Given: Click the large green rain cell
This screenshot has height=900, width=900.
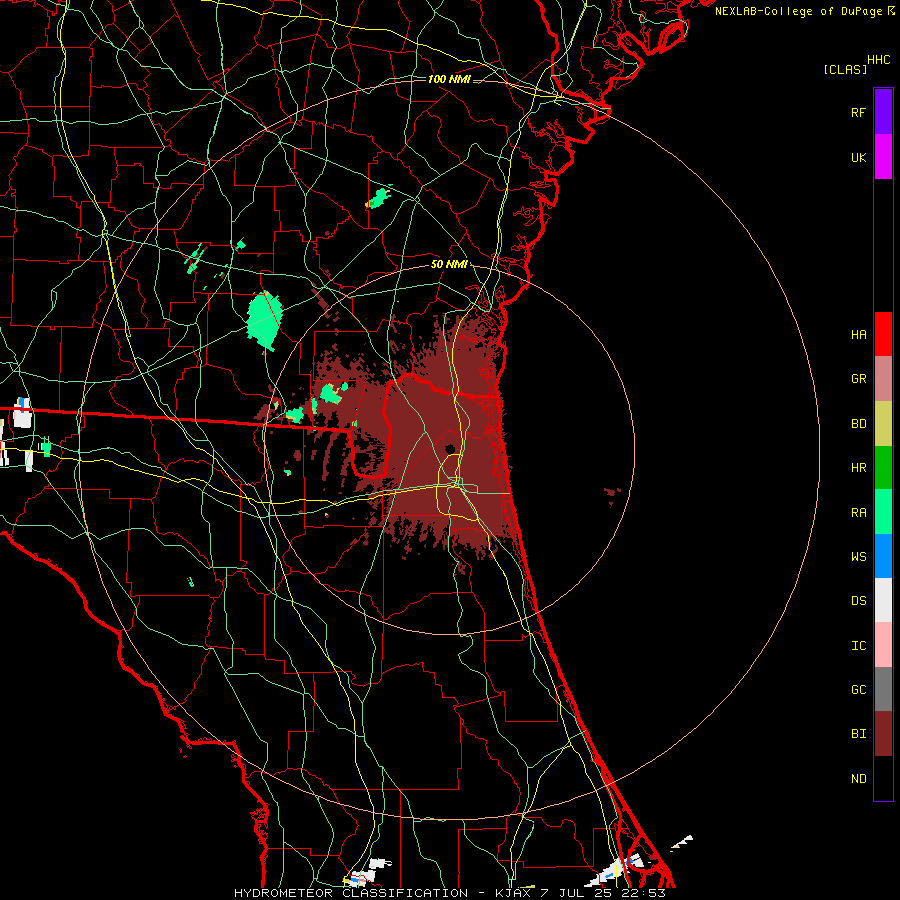Looking at the screenshot, I should point(264,320).
